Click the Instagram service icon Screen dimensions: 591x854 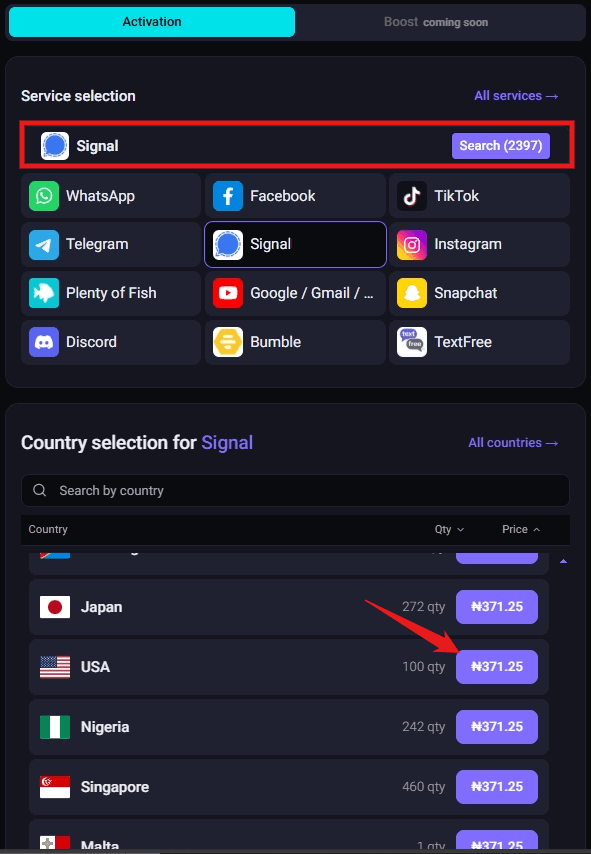coord(413,244)
